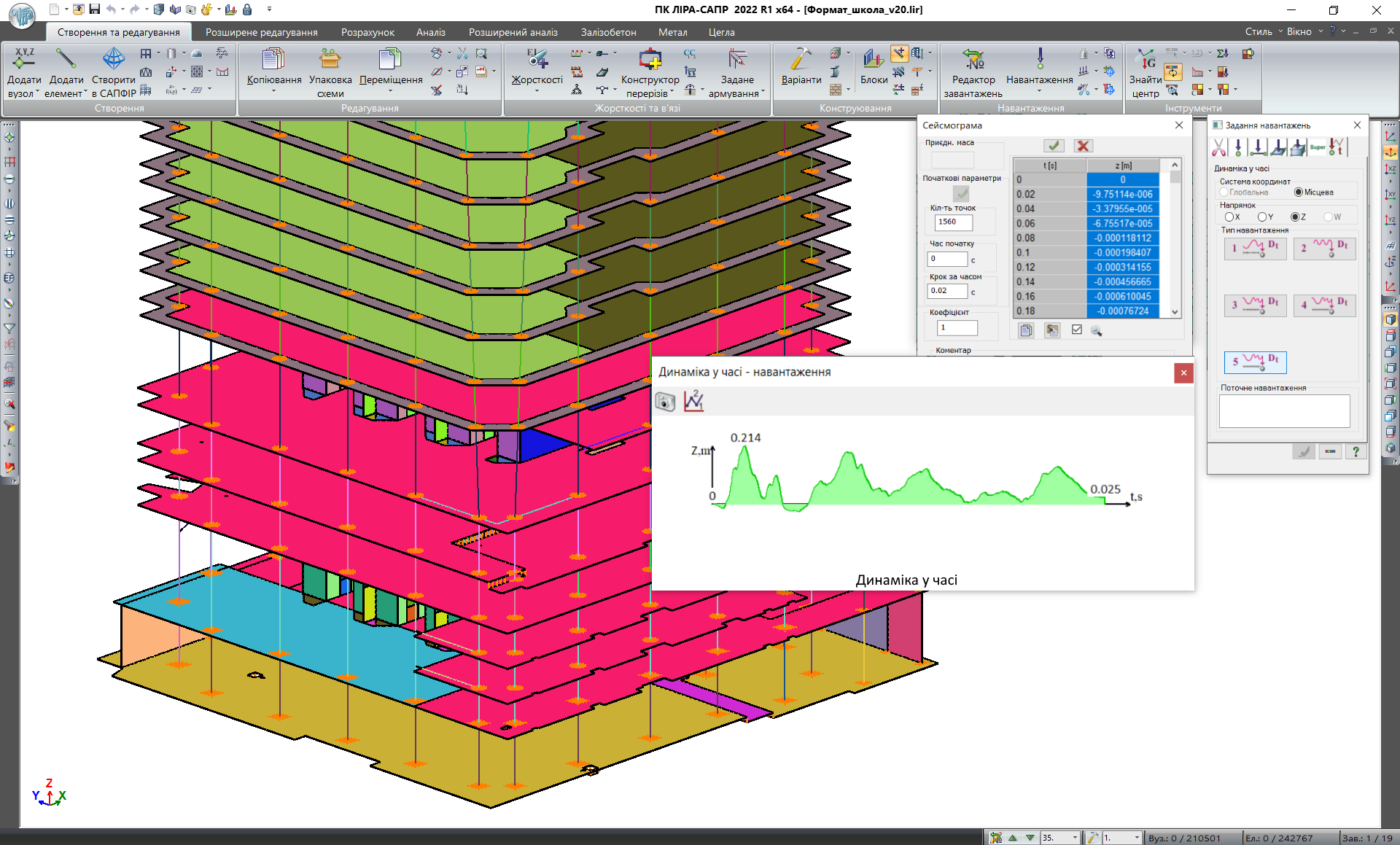Click seismogram table vertical scrollbar down arrow
1400x845 pixels.
pos(1175,312)
